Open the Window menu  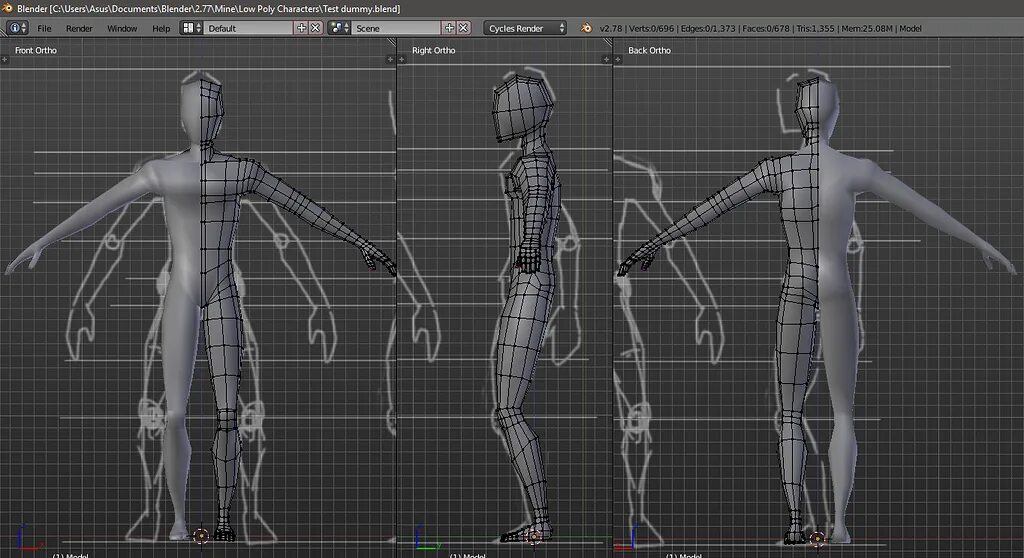(122, 28)
